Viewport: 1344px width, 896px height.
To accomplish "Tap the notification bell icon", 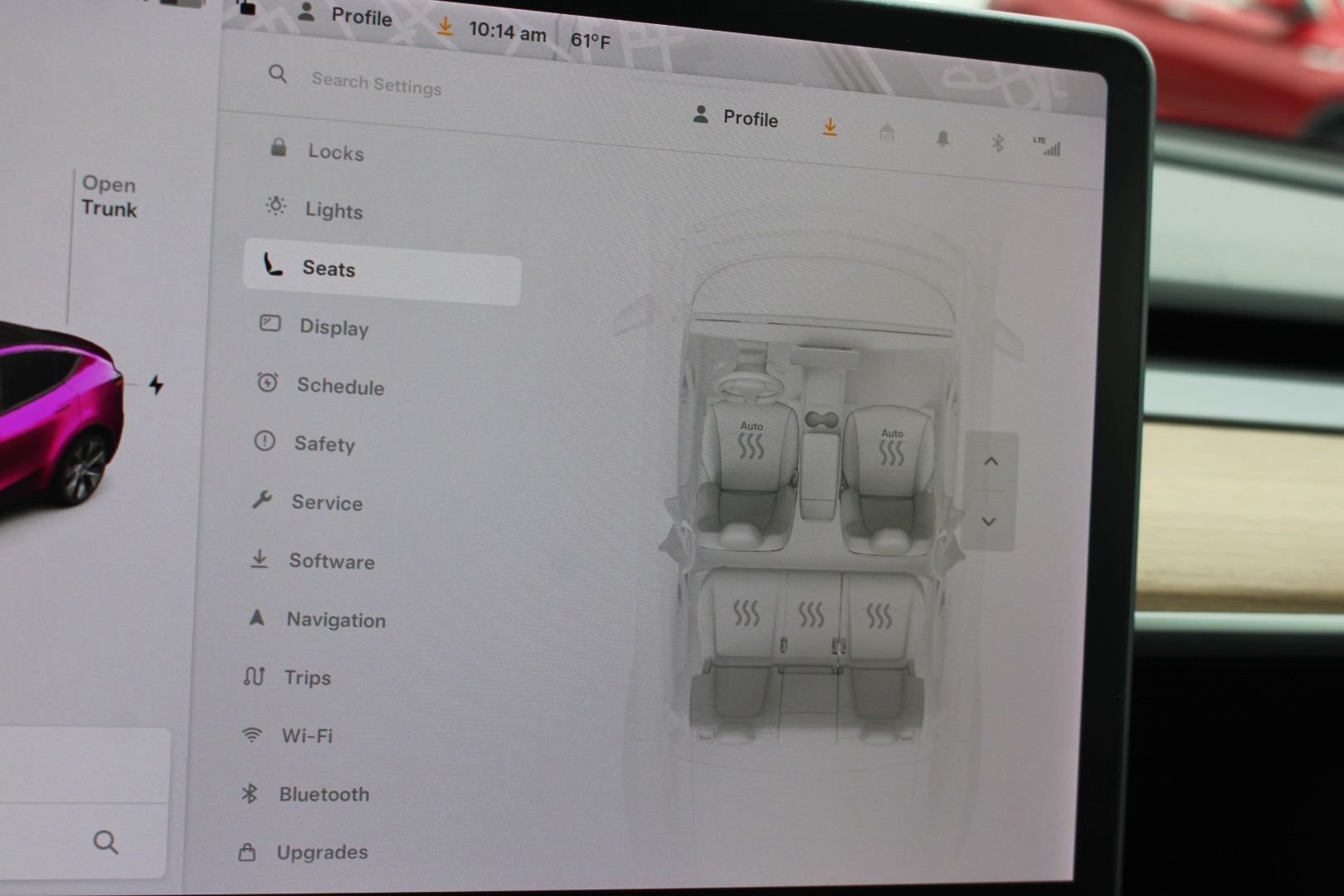I will 942,139.
